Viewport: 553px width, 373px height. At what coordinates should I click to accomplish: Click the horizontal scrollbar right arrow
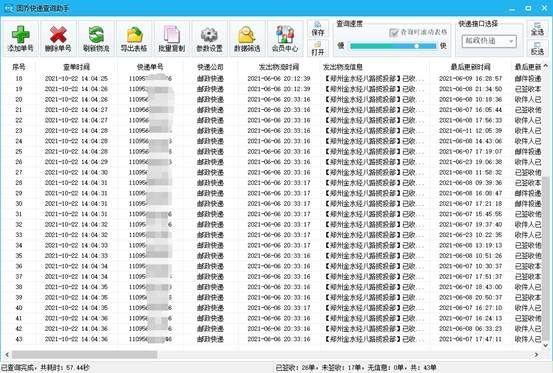[x=536, y=354]
